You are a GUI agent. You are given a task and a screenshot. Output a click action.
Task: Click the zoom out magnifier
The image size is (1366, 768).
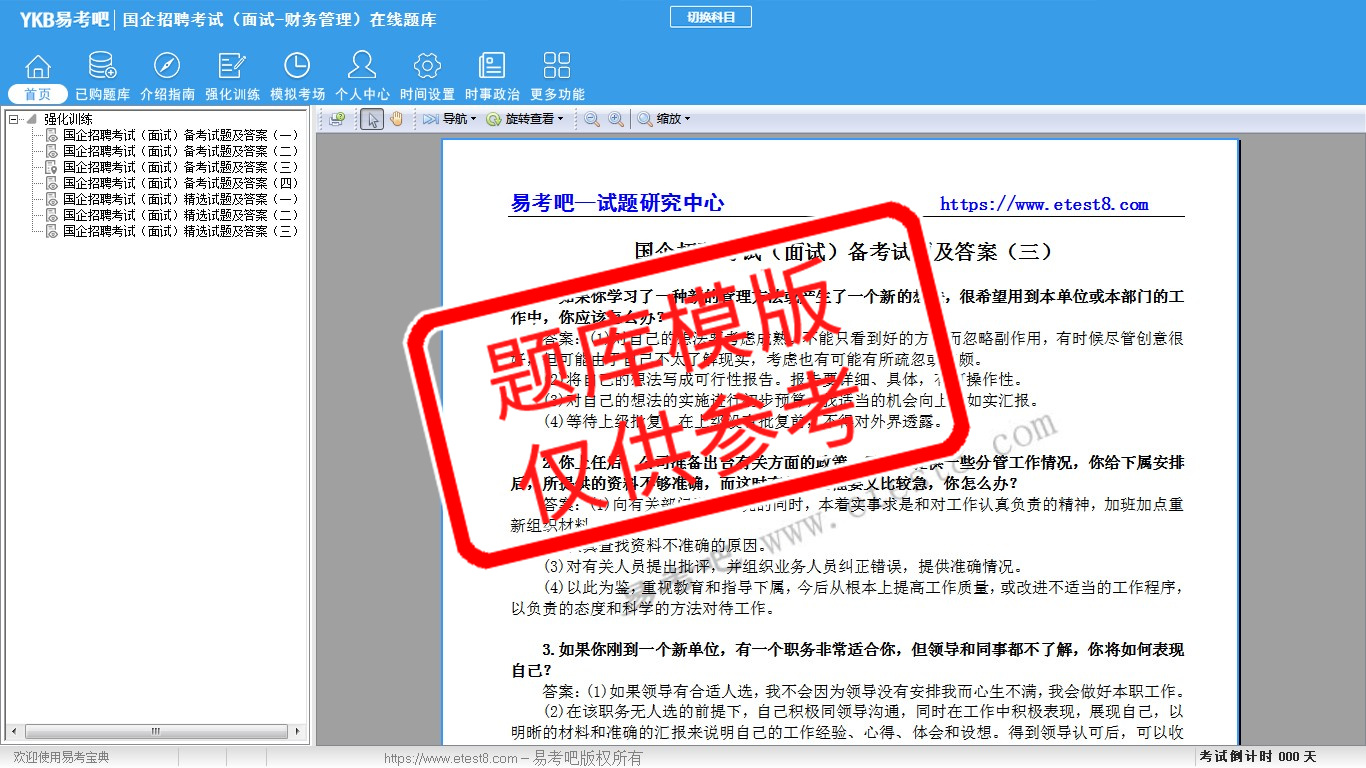592,119
